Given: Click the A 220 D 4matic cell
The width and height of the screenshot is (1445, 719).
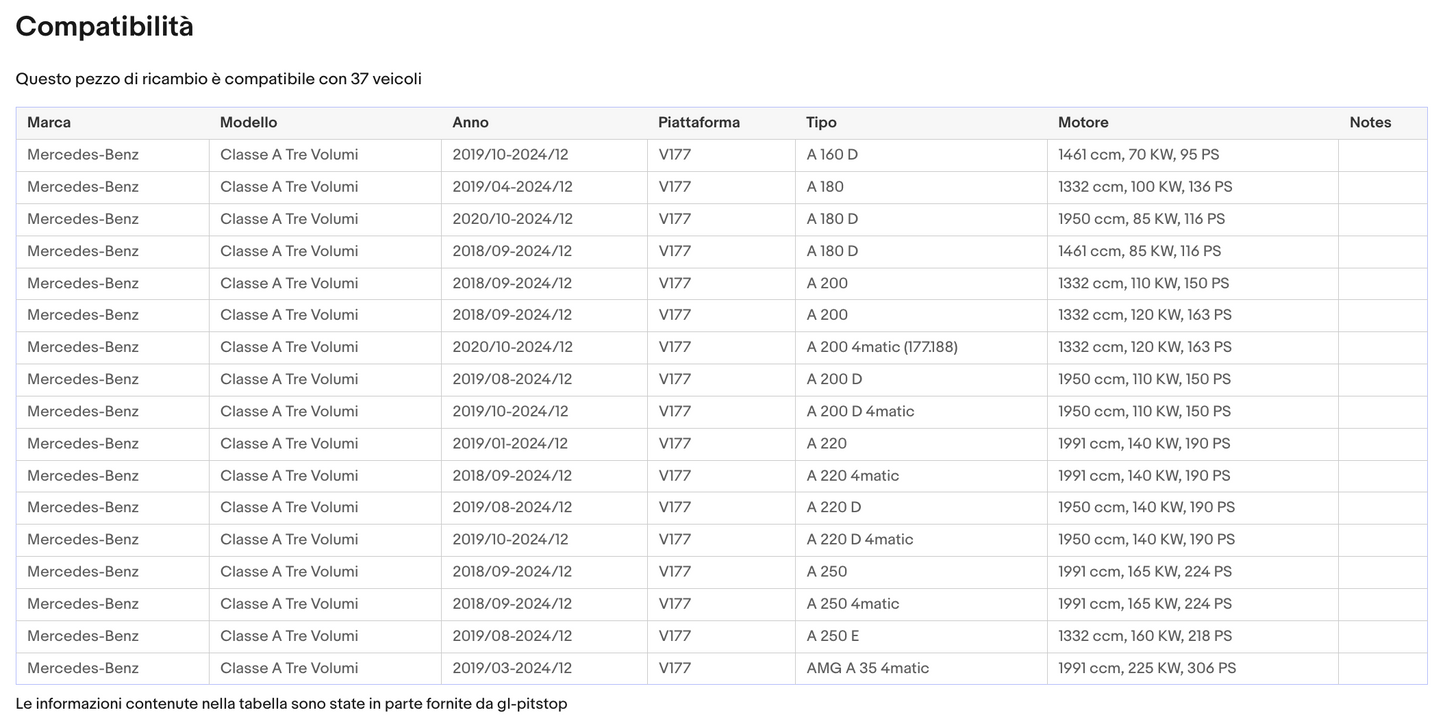Looking at the screenshot, I should click(x=859, y=539).
